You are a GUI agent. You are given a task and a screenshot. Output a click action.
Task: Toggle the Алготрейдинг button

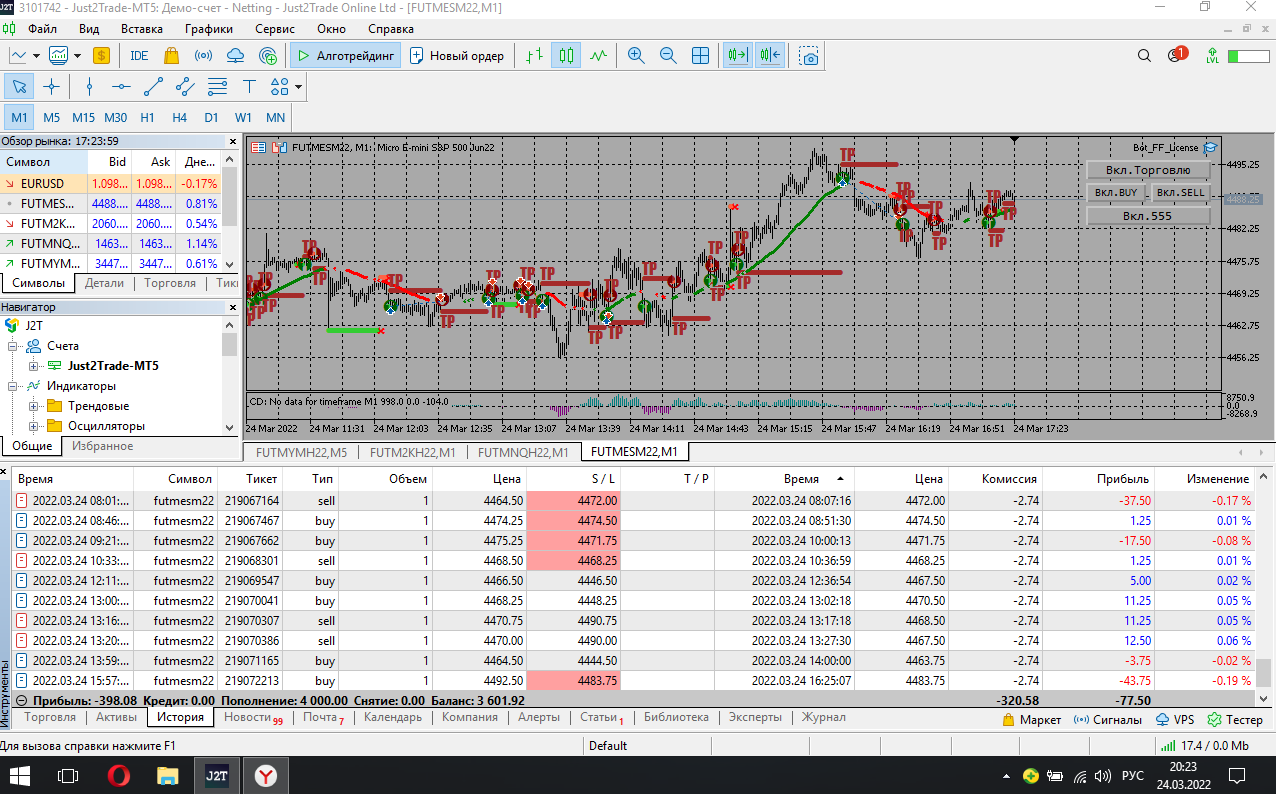click(x=346, y=56)
